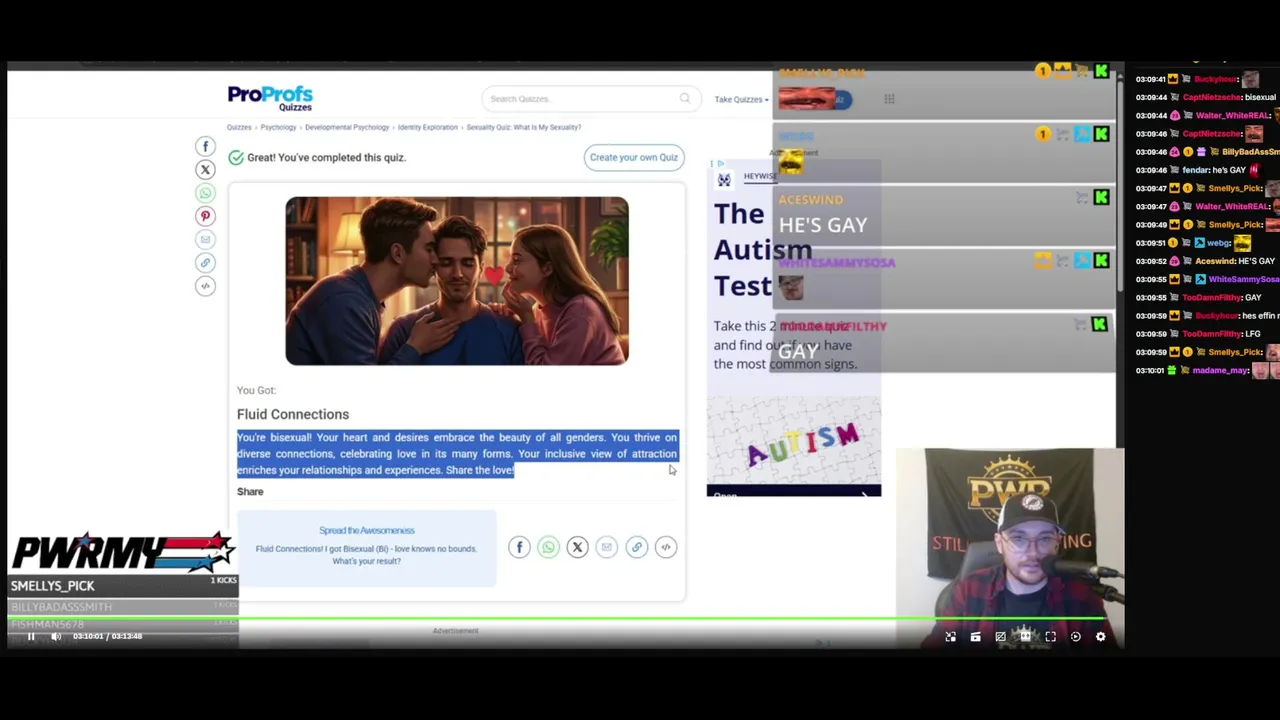Viewport: 1280px width, 720px height.
Task: Open the Psychology breadcrumb link
Action: (278, 127)
